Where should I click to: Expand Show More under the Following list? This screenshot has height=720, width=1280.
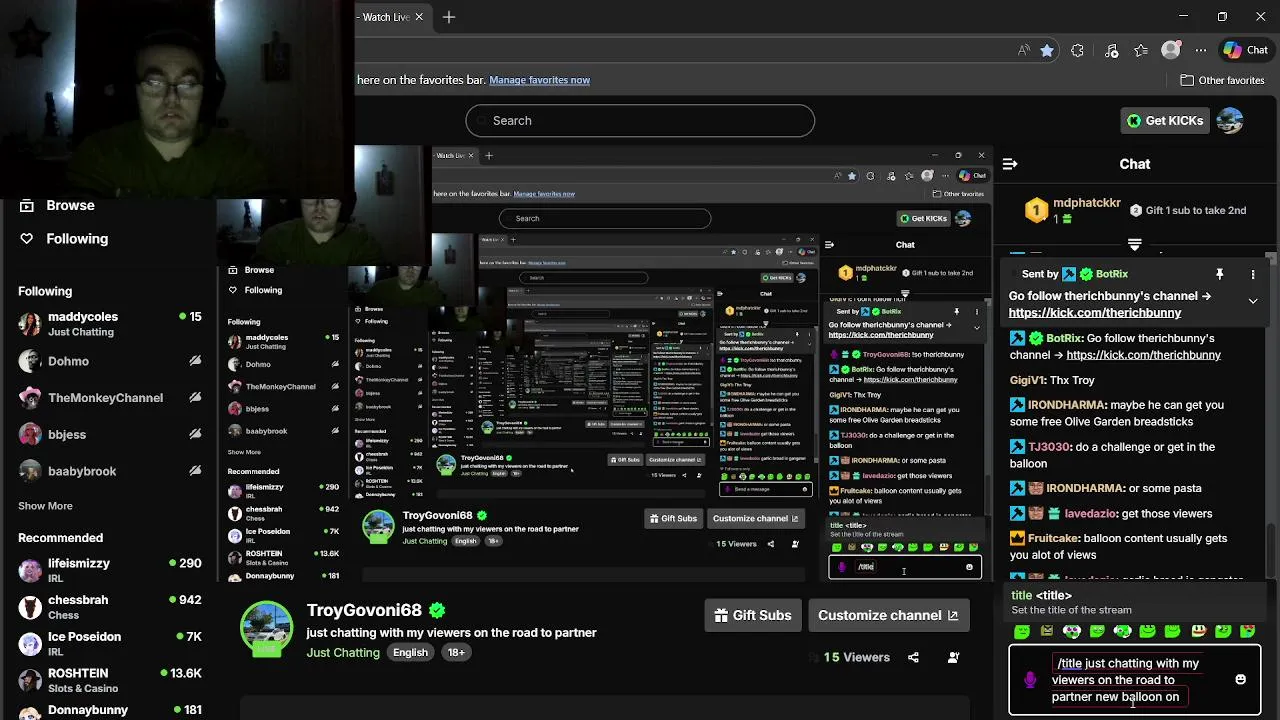coord(45,506)
